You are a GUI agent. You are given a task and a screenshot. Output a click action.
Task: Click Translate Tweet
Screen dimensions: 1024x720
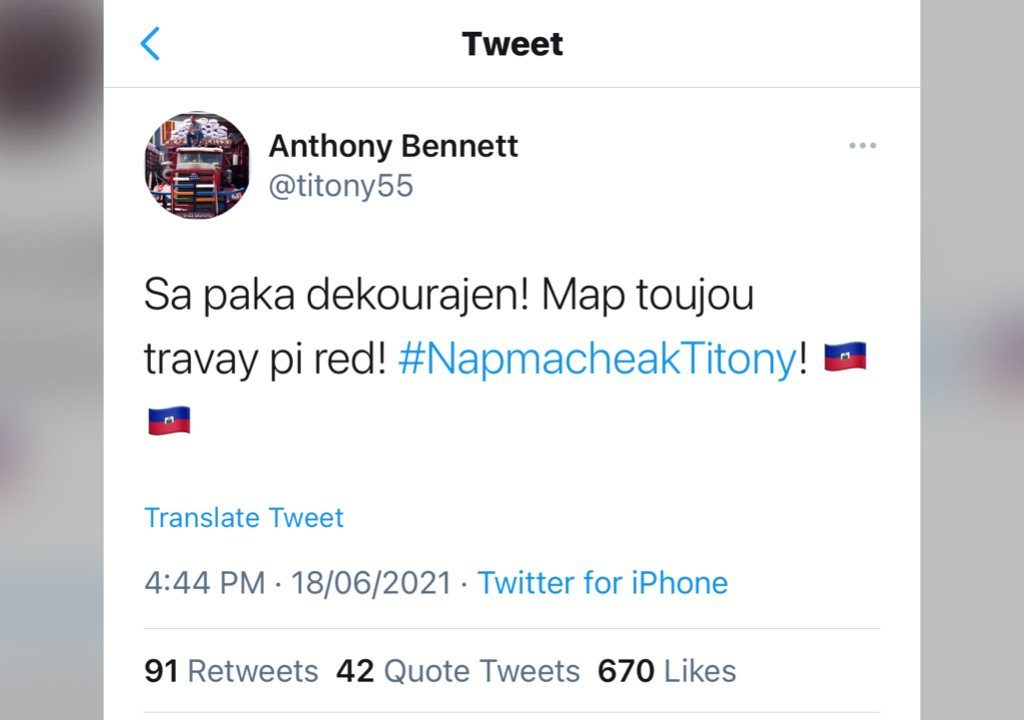tap(244, 518)
